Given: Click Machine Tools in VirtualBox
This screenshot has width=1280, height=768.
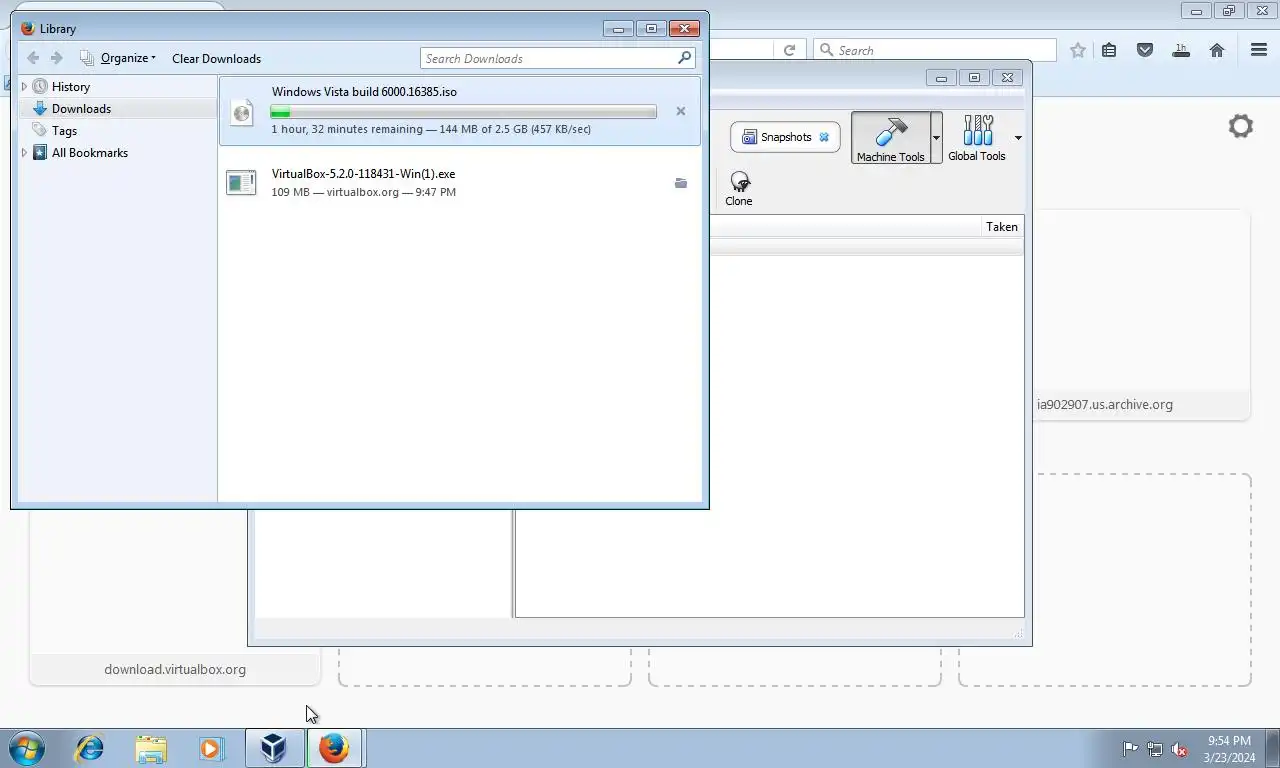Looking at the screenshot, I should coord(890,138).
